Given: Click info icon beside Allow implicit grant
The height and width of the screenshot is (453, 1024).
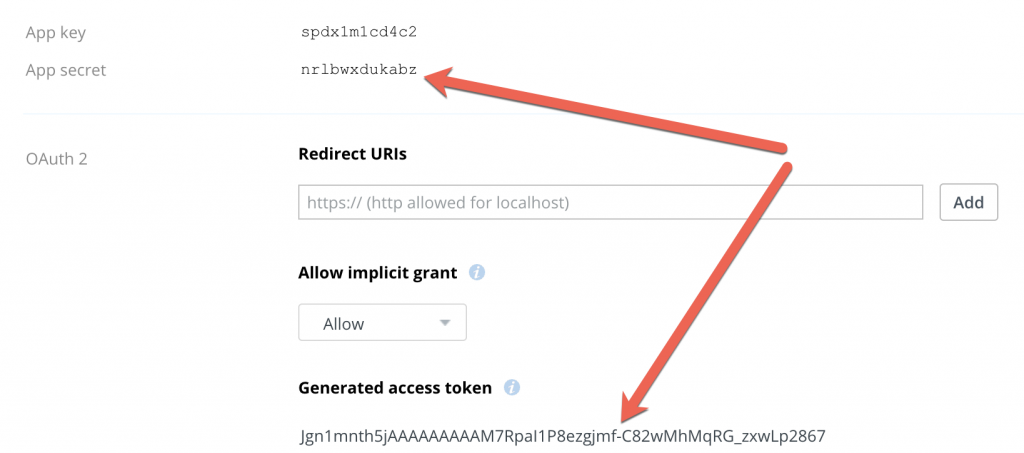Looking at the screenshot, I should point(477,272).
